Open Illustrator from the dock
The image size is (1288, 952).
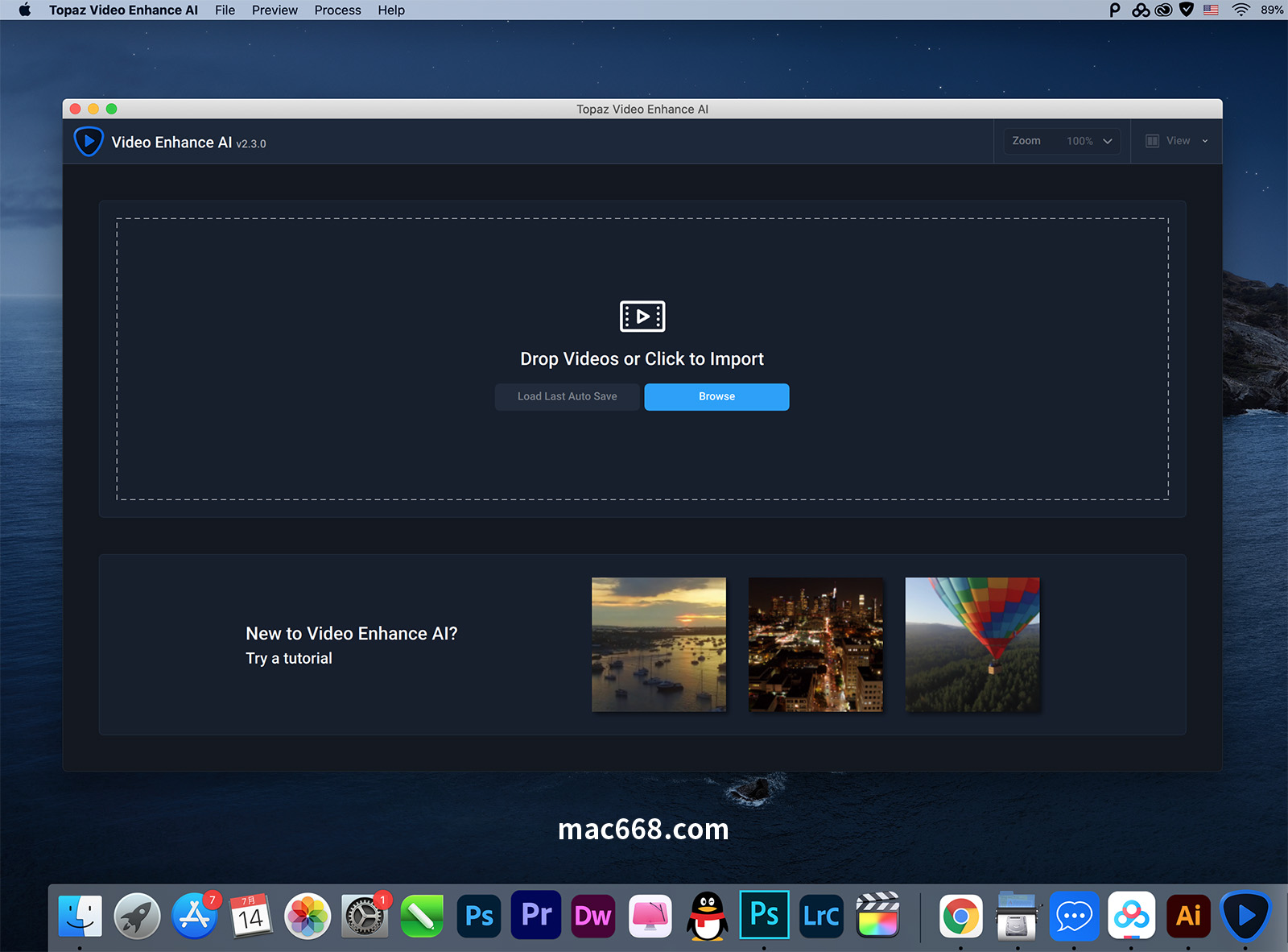(x=1188, y=916)
